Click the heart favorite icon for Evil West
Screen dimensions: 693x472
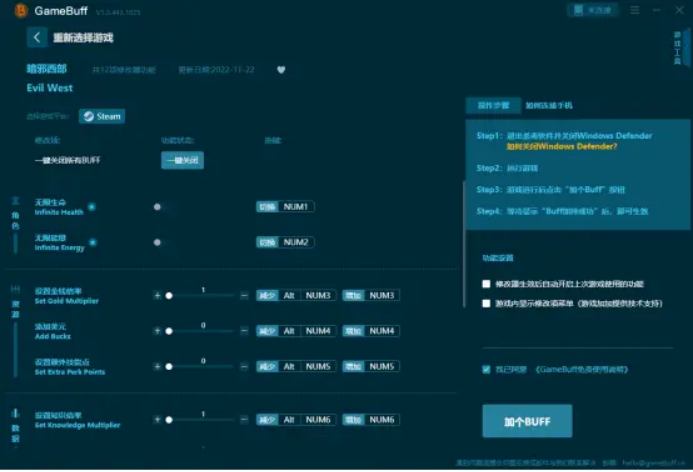tap(281, 70)
